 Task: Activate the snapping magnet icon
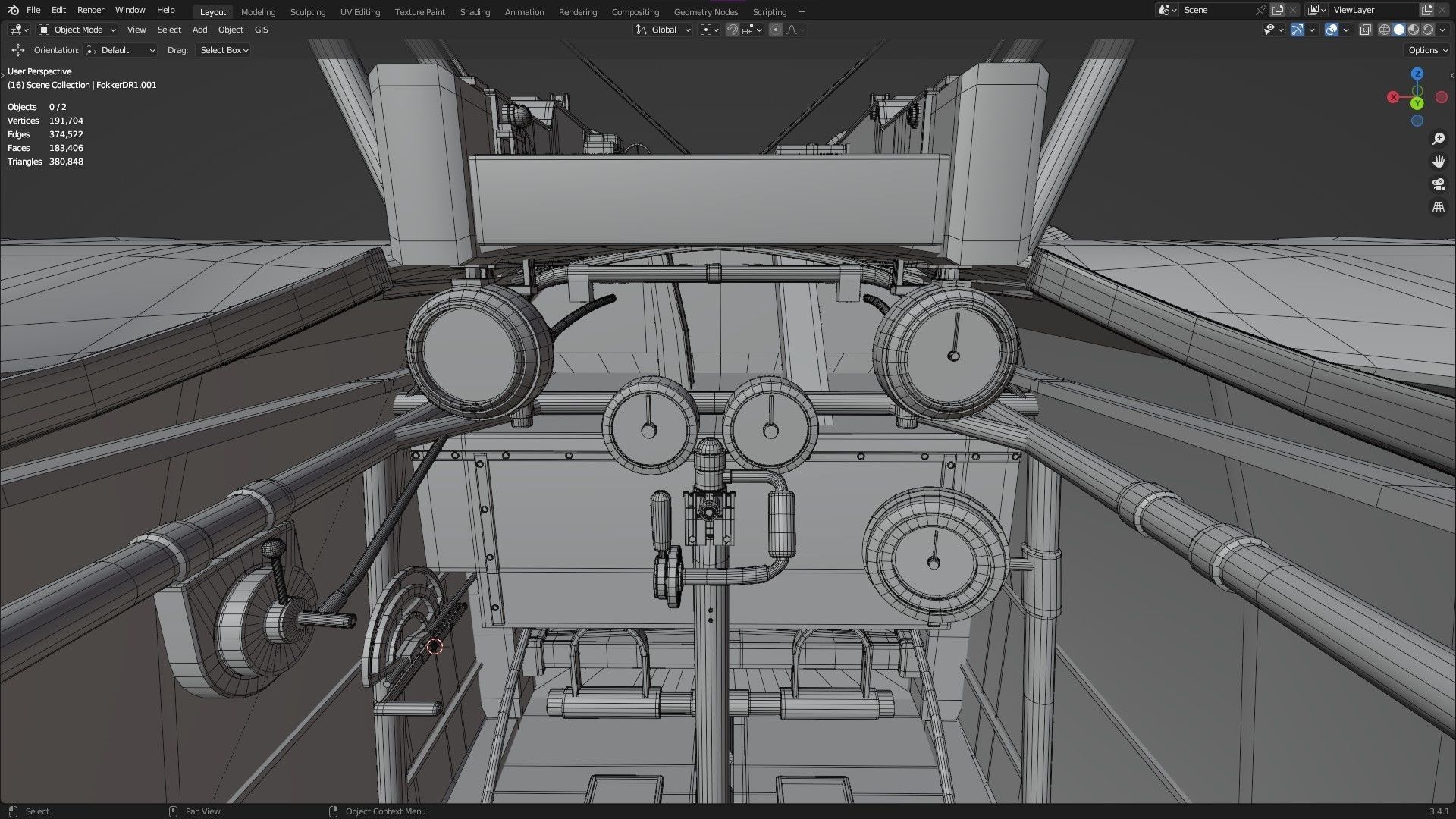click(x=733, y=30)
